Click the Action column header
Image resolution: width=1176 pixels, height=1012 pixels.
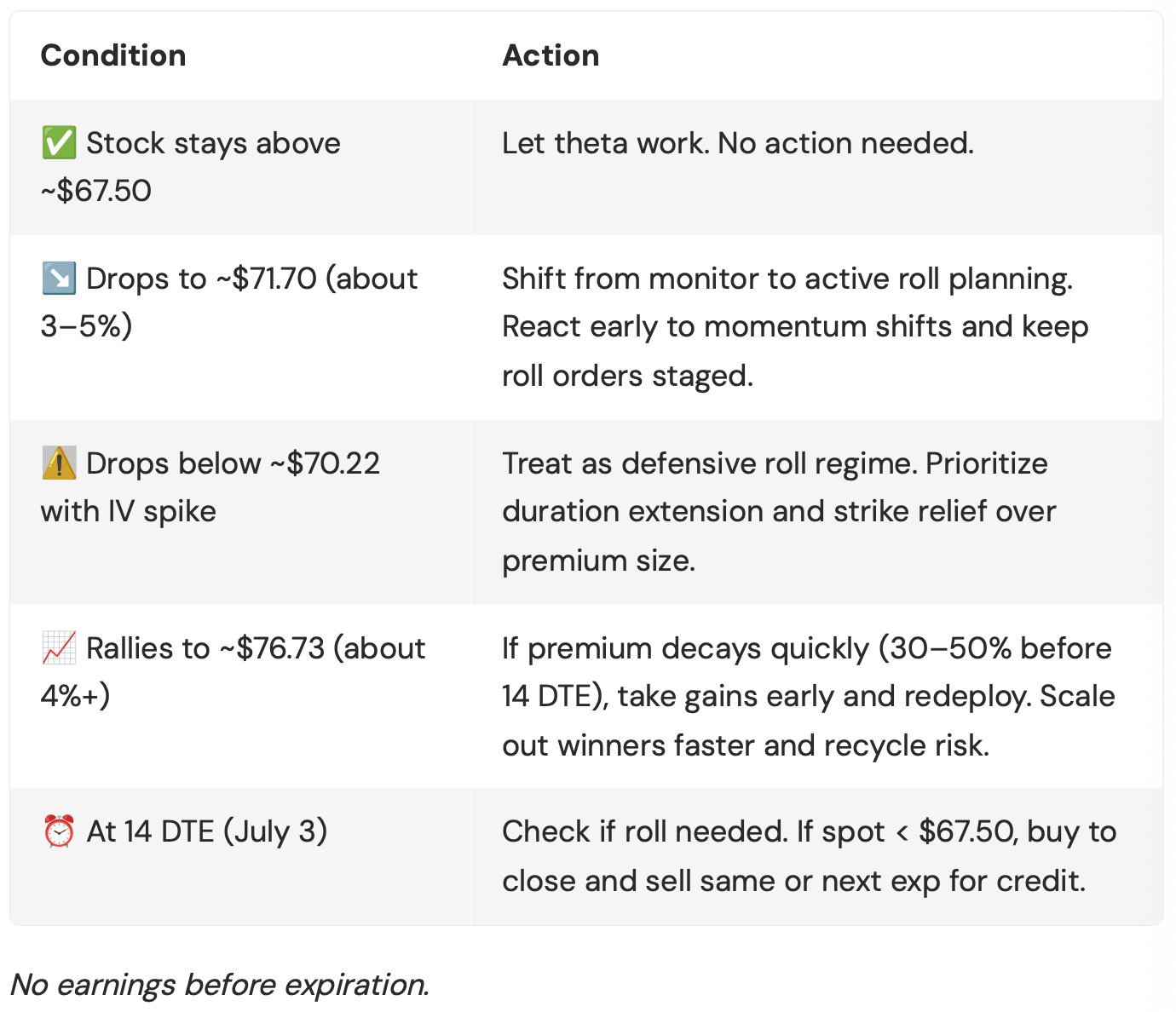pos(551,55)
